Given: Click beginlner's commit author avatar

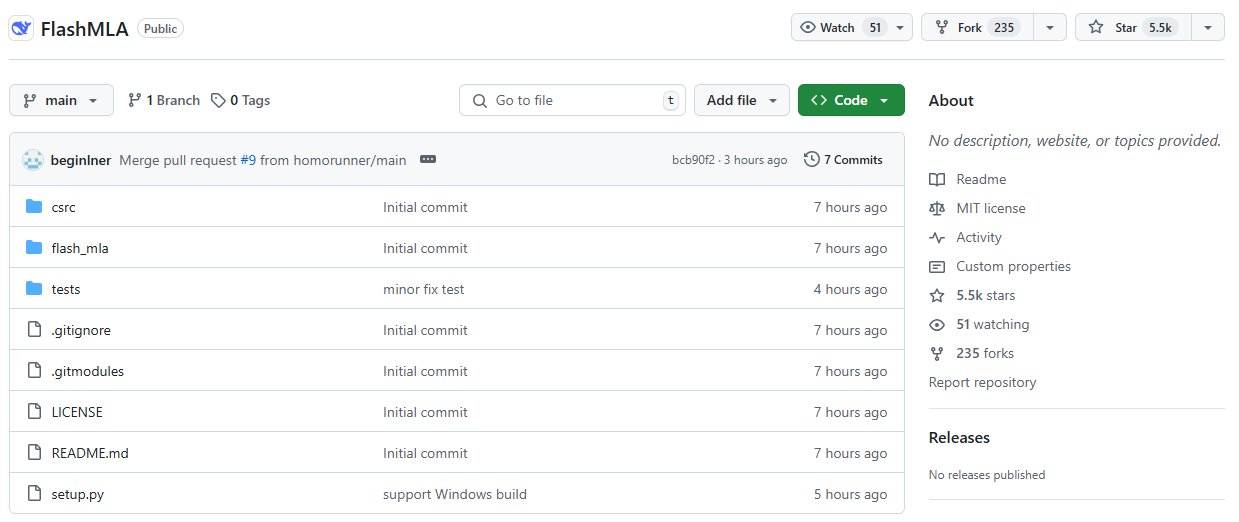Looking at the screenshot, I should click(33, 160).
